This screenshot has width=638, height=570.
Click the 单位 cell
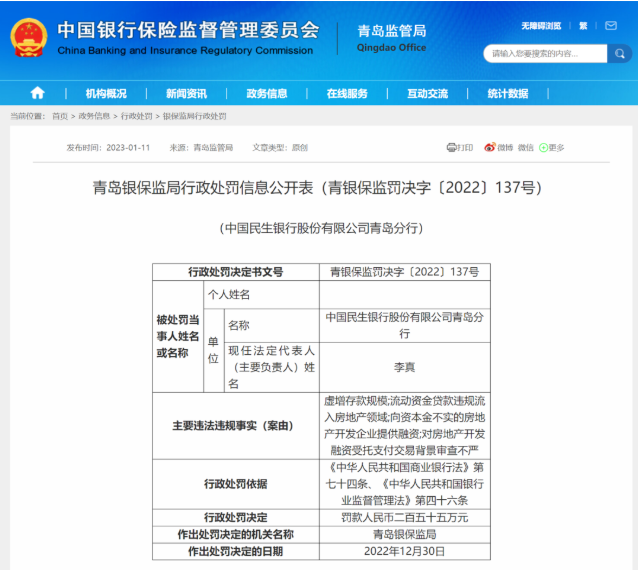214,350
